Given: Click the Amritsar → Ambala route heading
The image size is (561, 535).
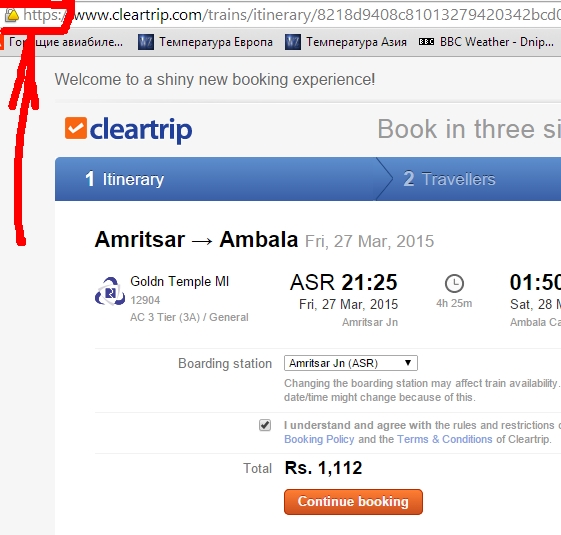Looking at the screenshot, I should click(x=196, y=239).
